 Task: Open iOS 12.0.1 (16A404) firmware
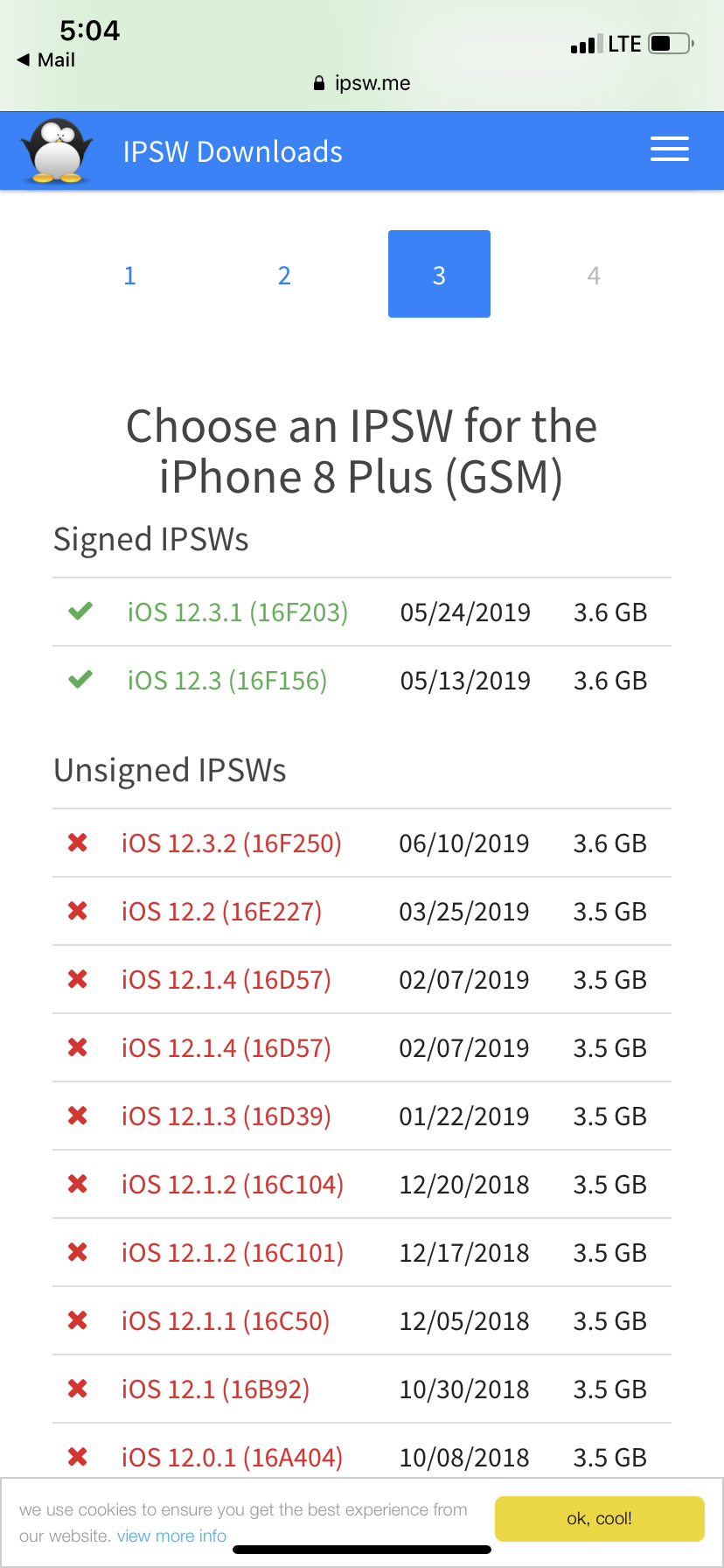point(233,1457)
